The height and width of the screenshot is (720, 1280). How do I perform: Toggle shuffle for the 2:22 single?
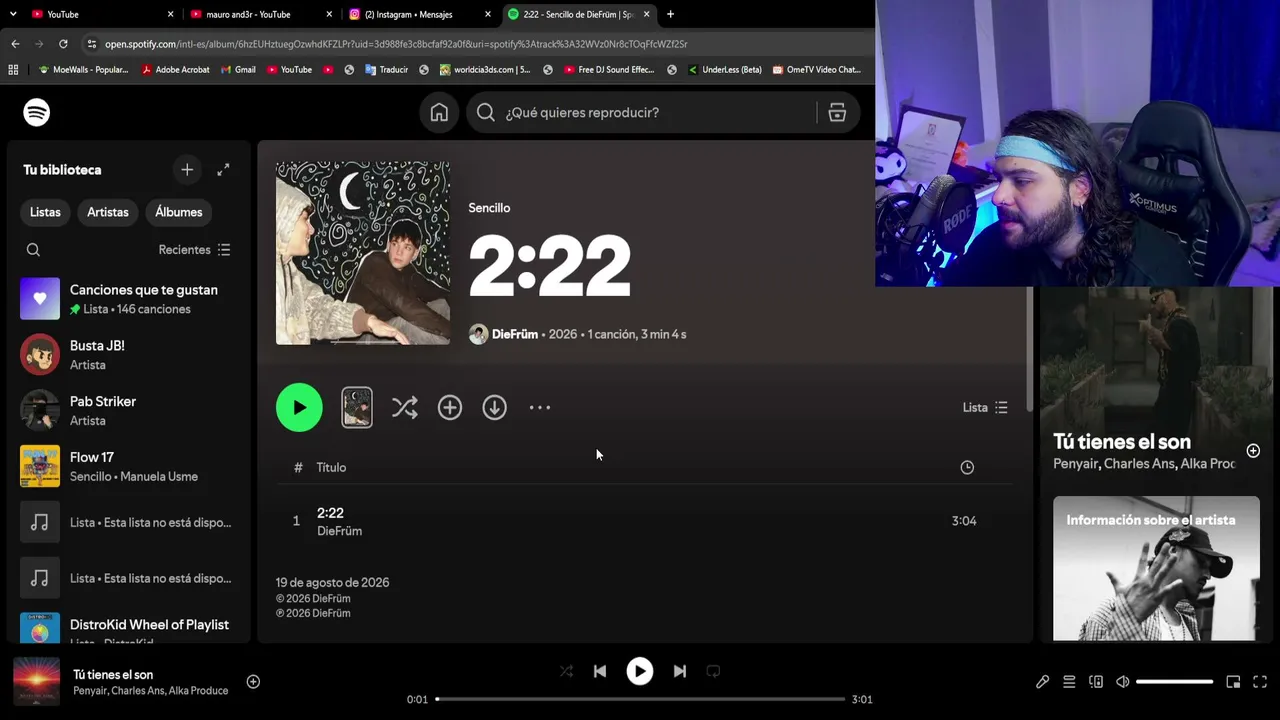tap(405, 408)
